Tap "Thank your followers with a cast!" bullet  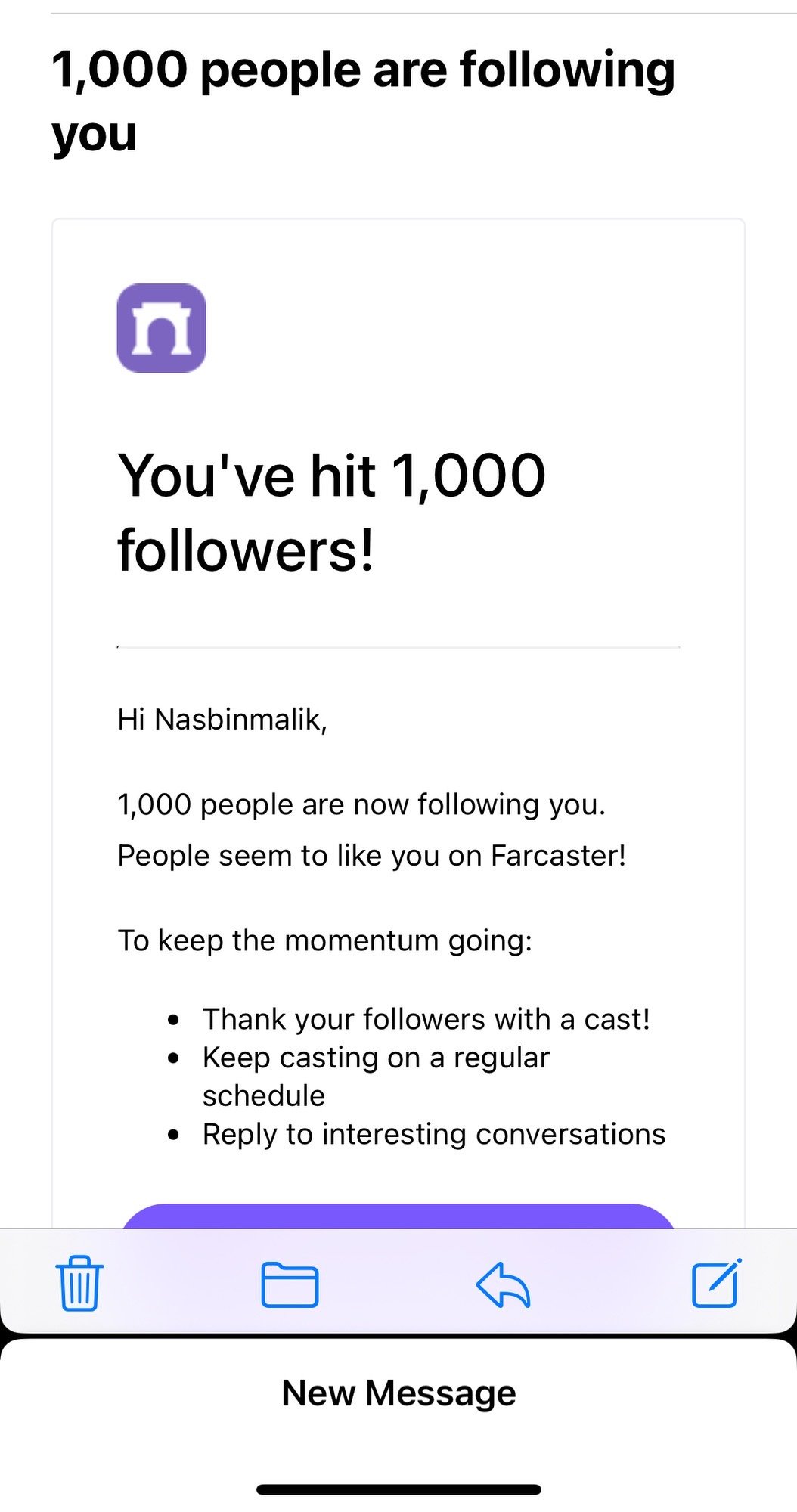[426, 1019]
